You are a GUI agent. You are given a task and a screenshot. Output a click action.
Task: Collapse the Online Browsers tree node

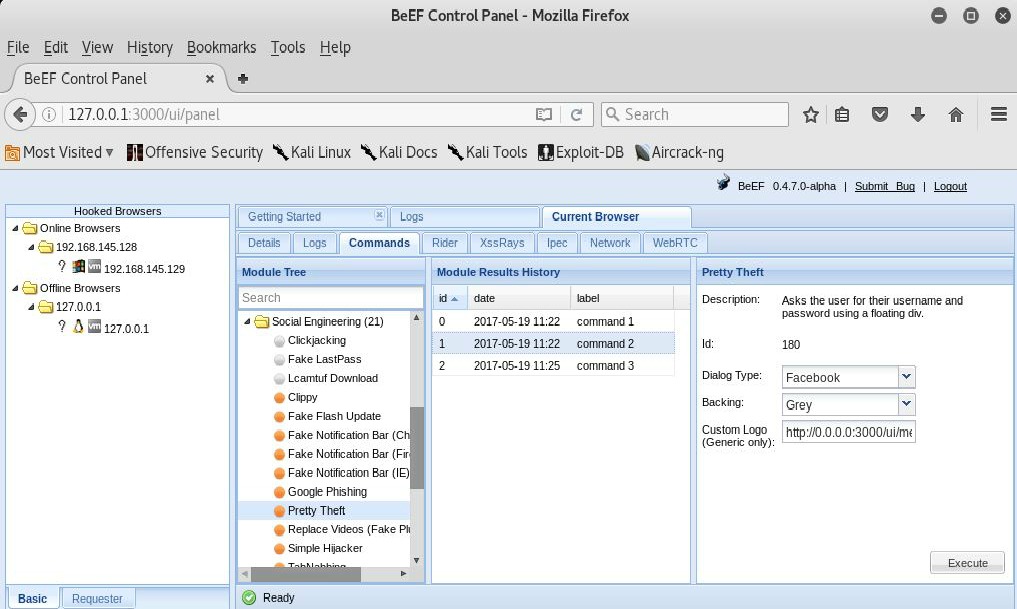tap(15, 228)
